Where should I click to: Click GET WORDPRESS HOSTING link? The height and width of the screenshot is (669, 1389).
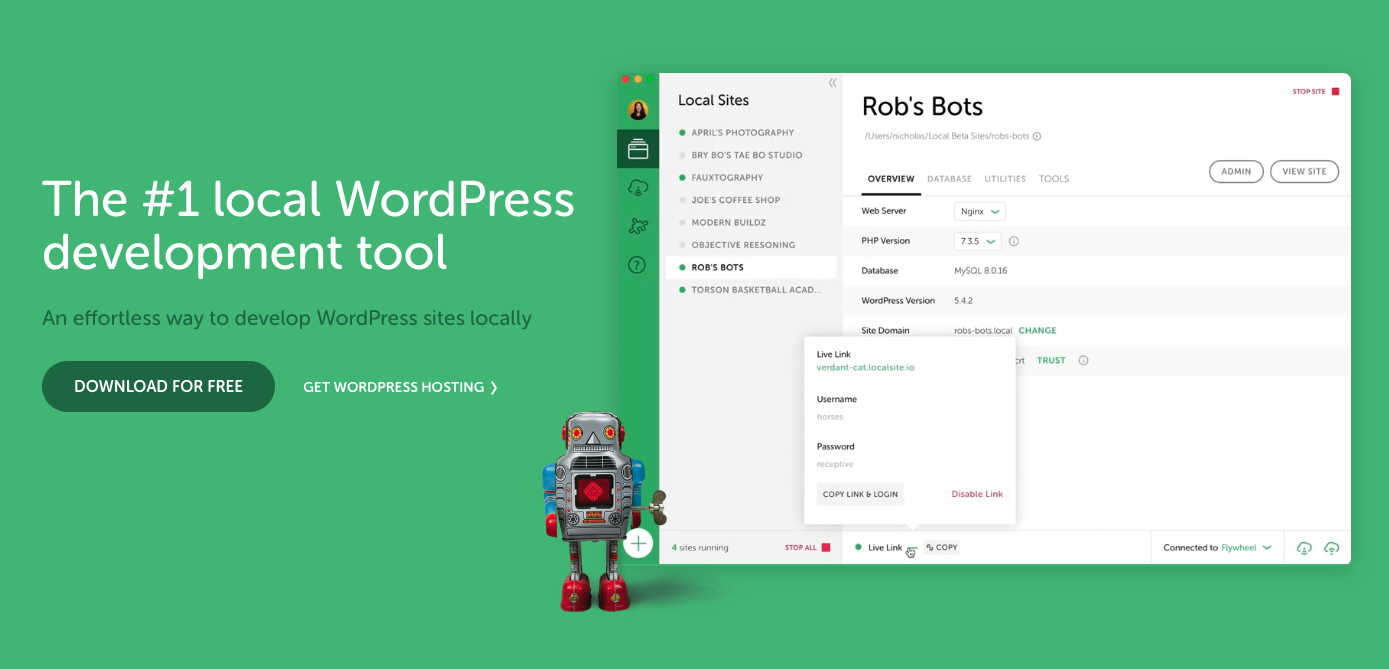[x=401, y=387]
